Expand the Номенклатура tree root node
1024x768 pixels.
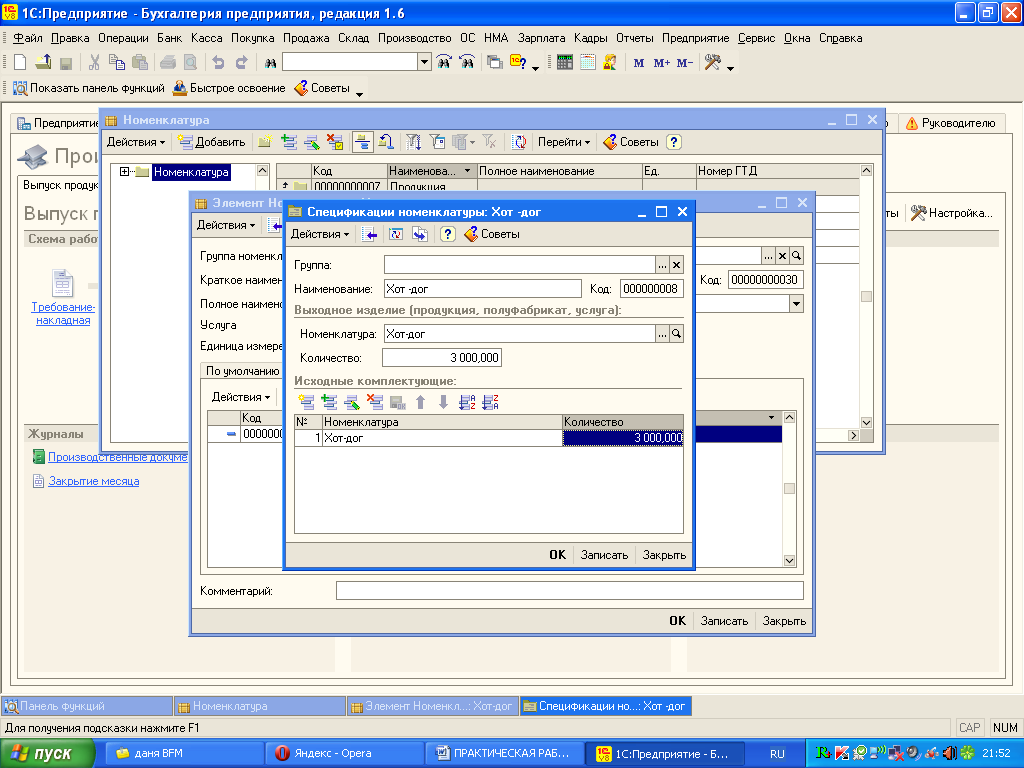[x=124, y=172]
